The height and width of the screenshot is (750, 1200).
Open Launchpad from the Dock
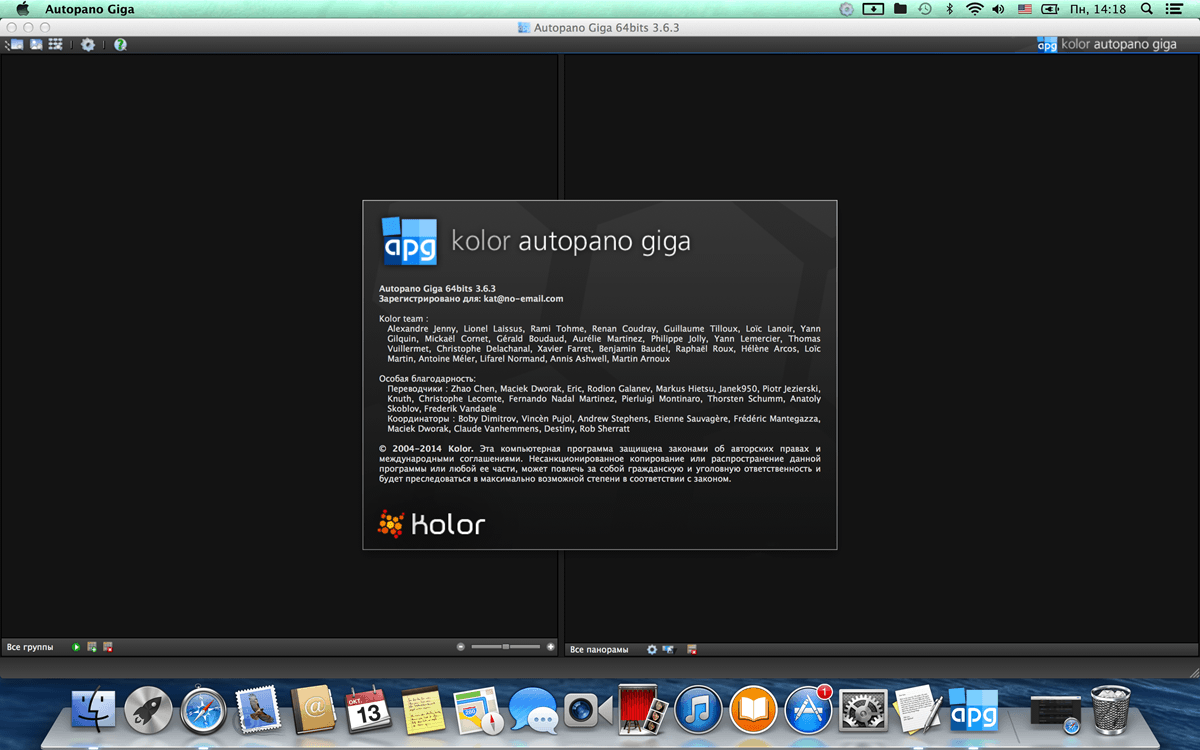click(149, 711)
